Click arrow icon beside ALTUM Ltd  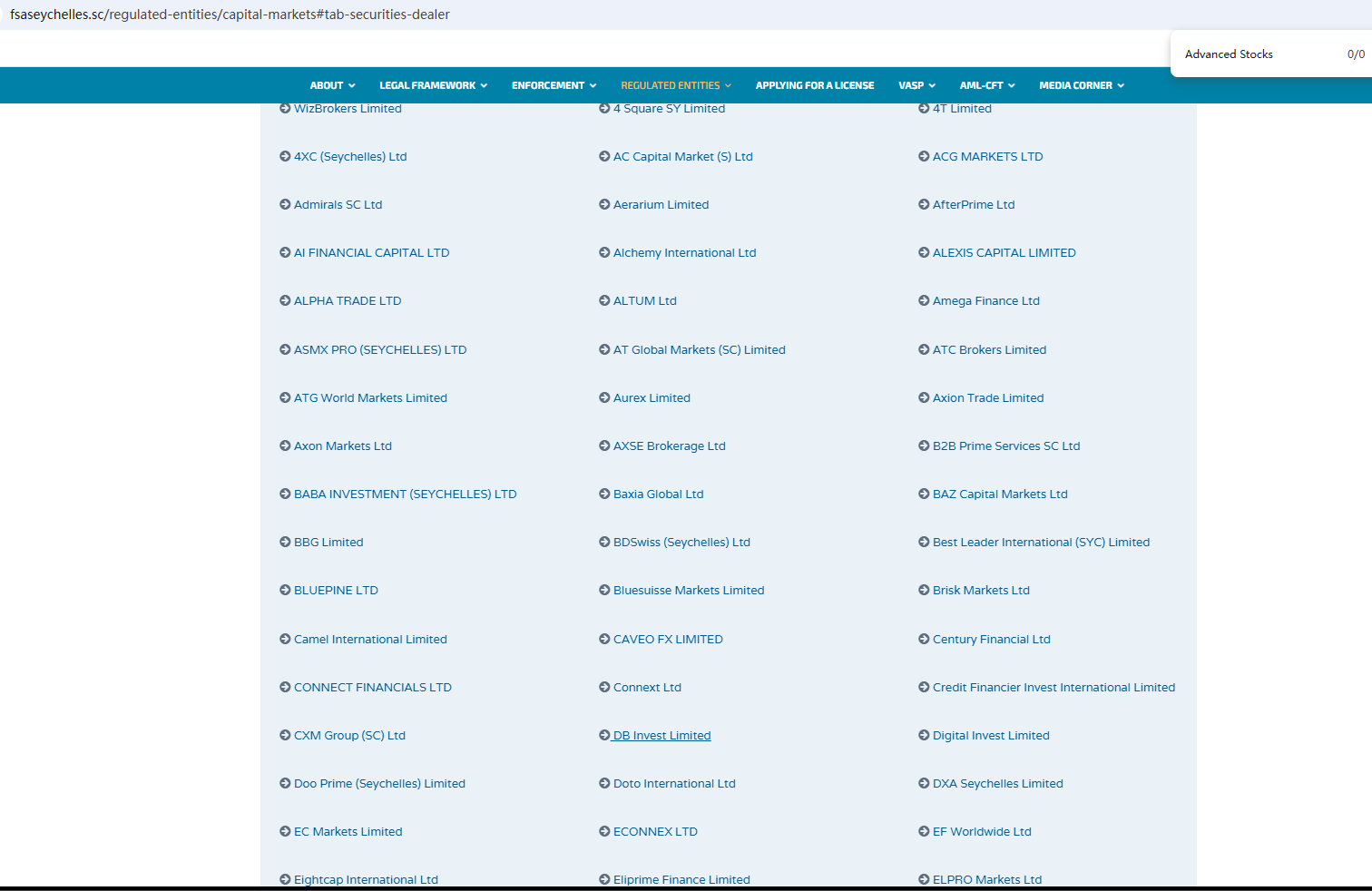tap(604, 301)
